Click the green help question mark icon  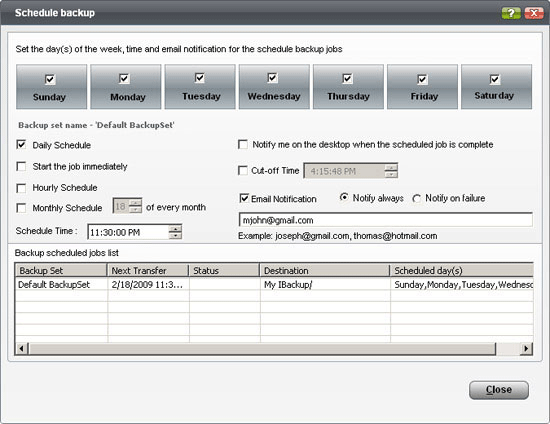coord(511,13)
